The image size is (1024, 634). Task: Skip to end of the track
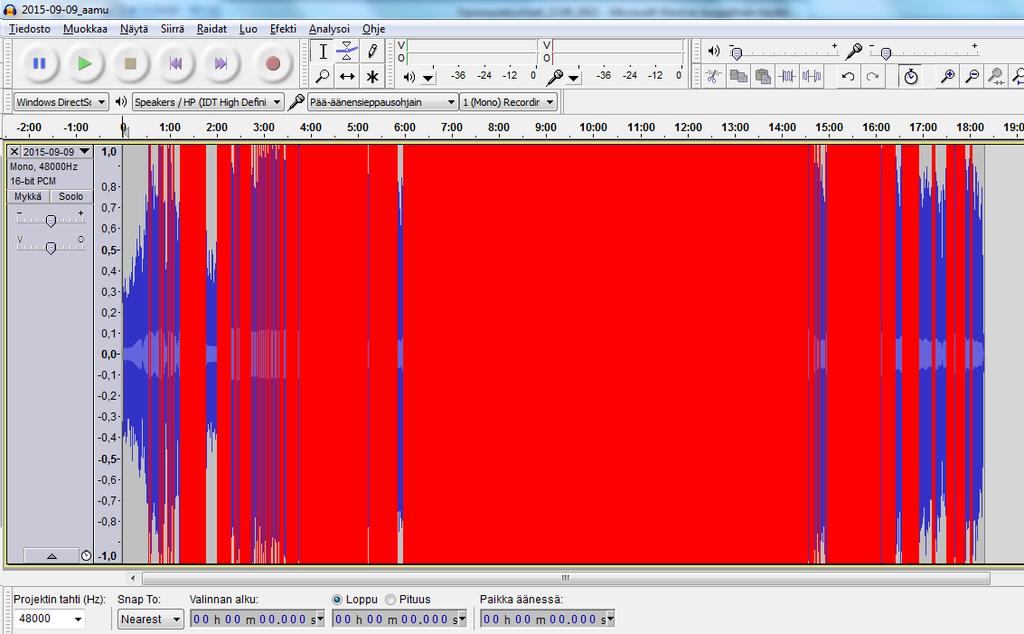pos(221,63)
